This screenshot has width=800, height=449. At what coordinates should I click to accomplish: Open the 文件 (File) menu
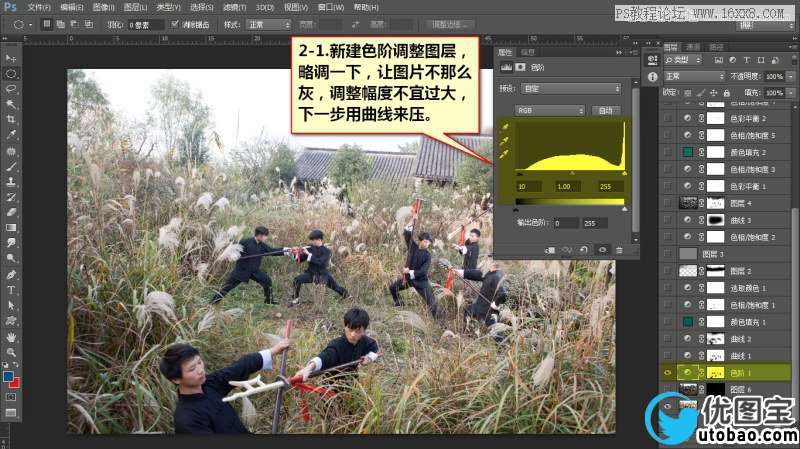pos(38,8)
